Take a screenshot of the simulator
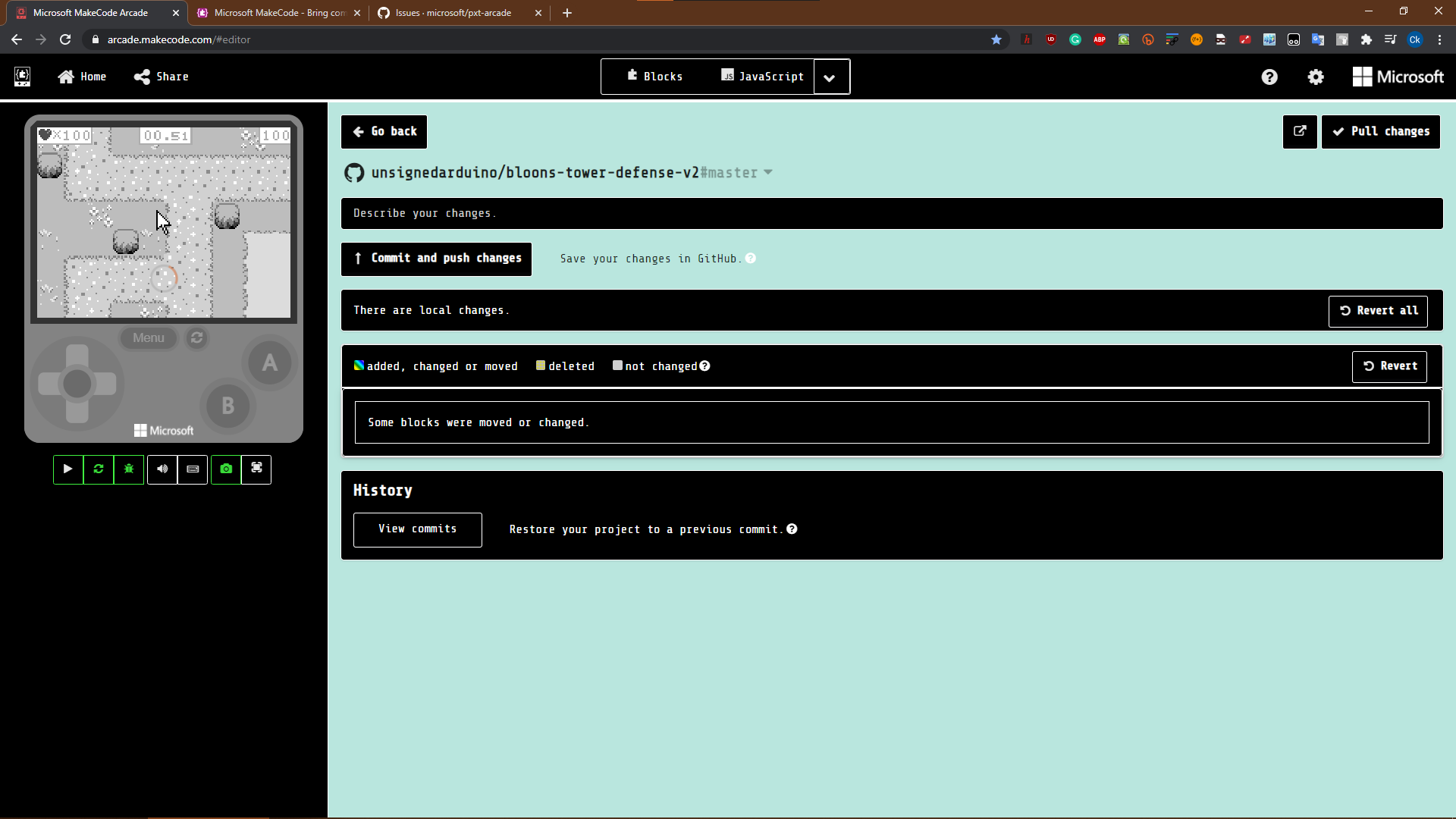 click(225, 469)
